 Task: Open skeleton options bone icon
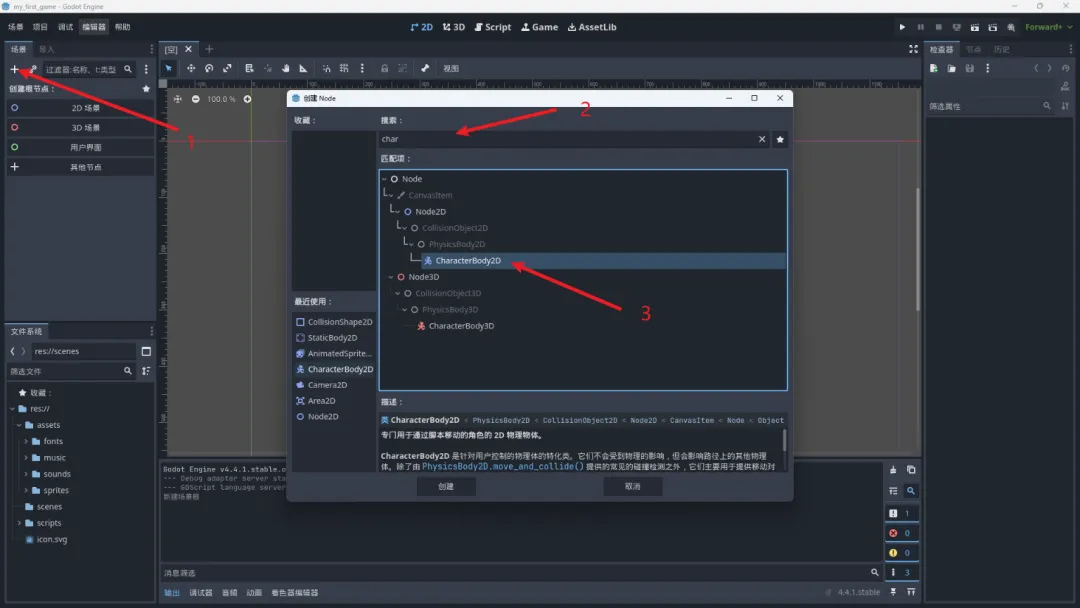pyautogui.click(x=425, y=68)
